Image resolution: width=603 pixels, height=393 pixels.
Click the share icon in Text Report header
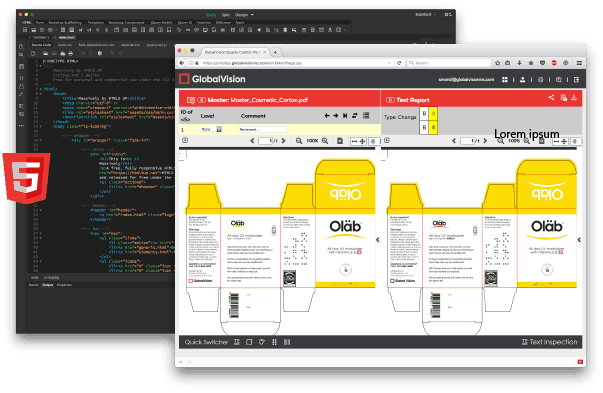pyautogui.click(x=551, y=98)
